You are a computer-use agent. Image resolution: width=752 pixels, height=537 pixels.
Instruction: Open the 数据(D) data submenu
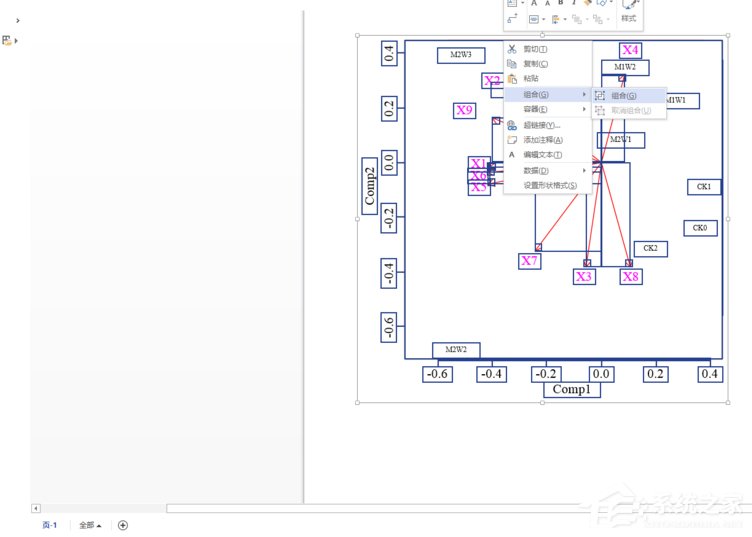tap(548, 171)
